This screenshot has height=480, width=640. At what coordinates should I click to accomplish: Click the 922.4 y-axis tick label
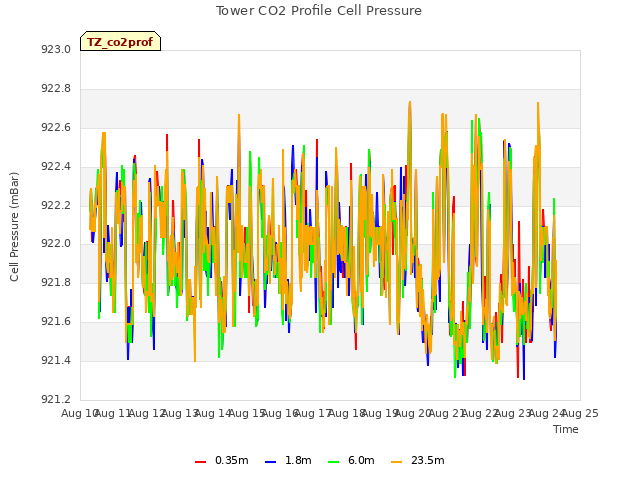56,167
